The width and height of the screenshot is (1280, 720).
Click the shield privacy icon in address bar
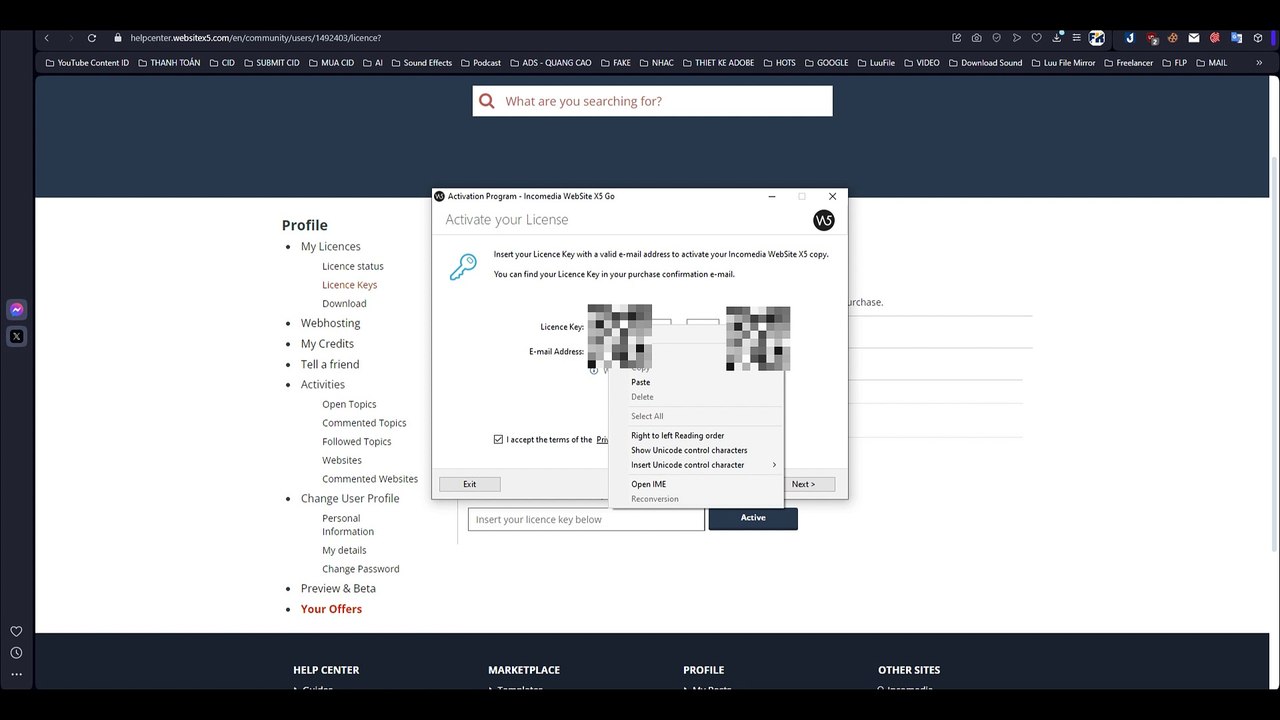(997, 38)
